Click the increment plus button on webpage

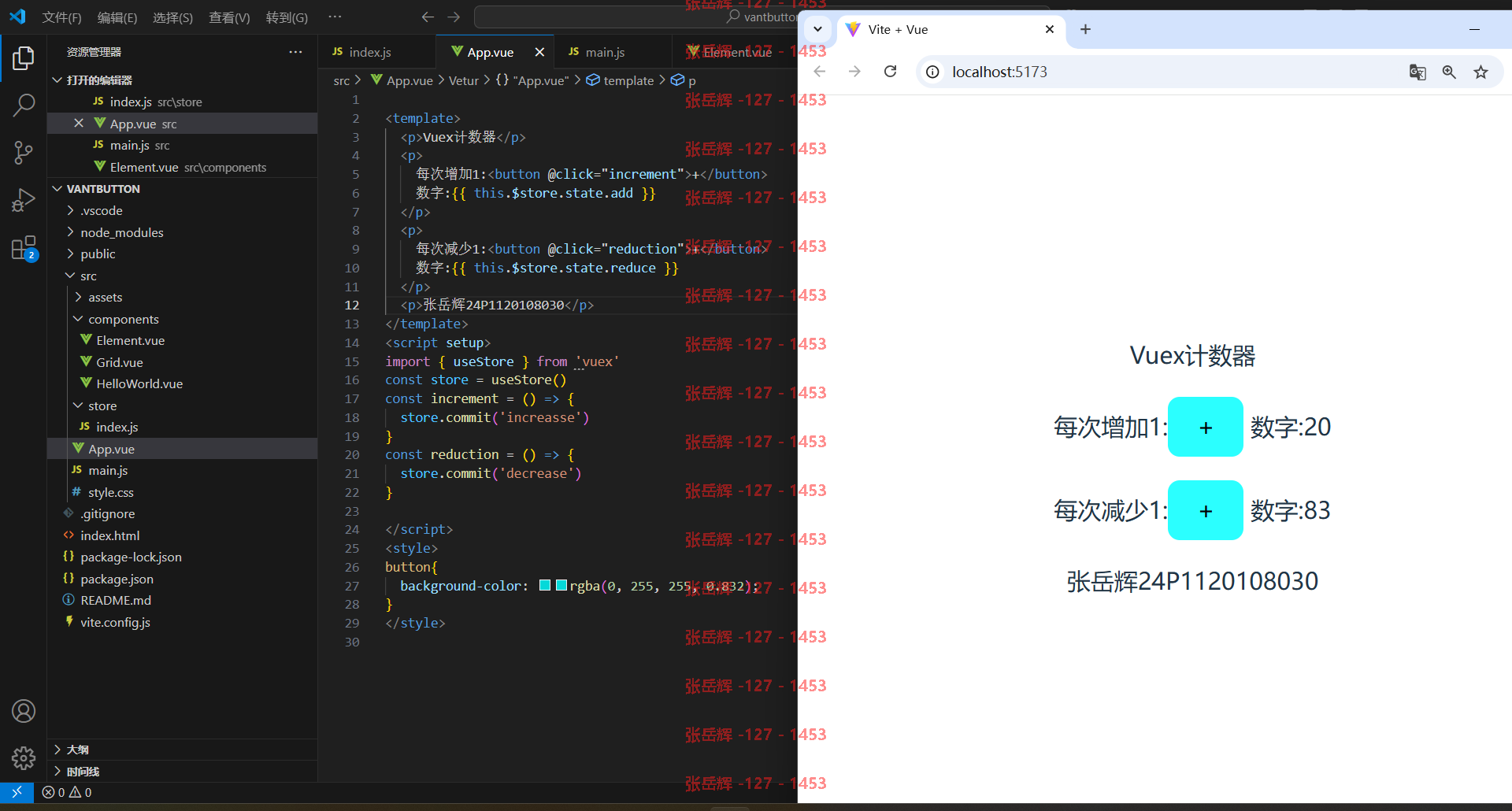pos(1205,427)
